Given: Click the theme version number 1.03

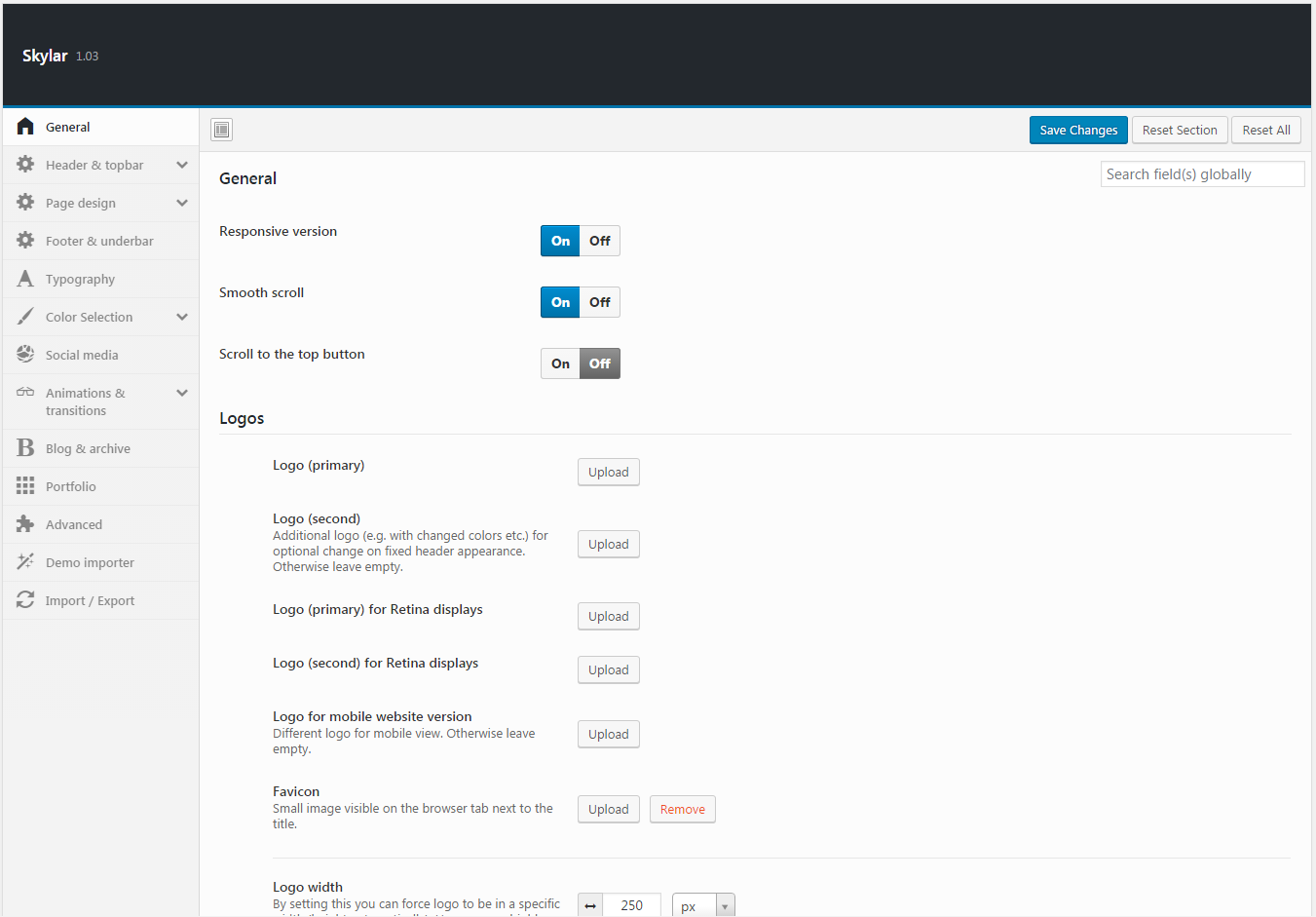Looking at the screenshot, I should click(x=88, y=57).
